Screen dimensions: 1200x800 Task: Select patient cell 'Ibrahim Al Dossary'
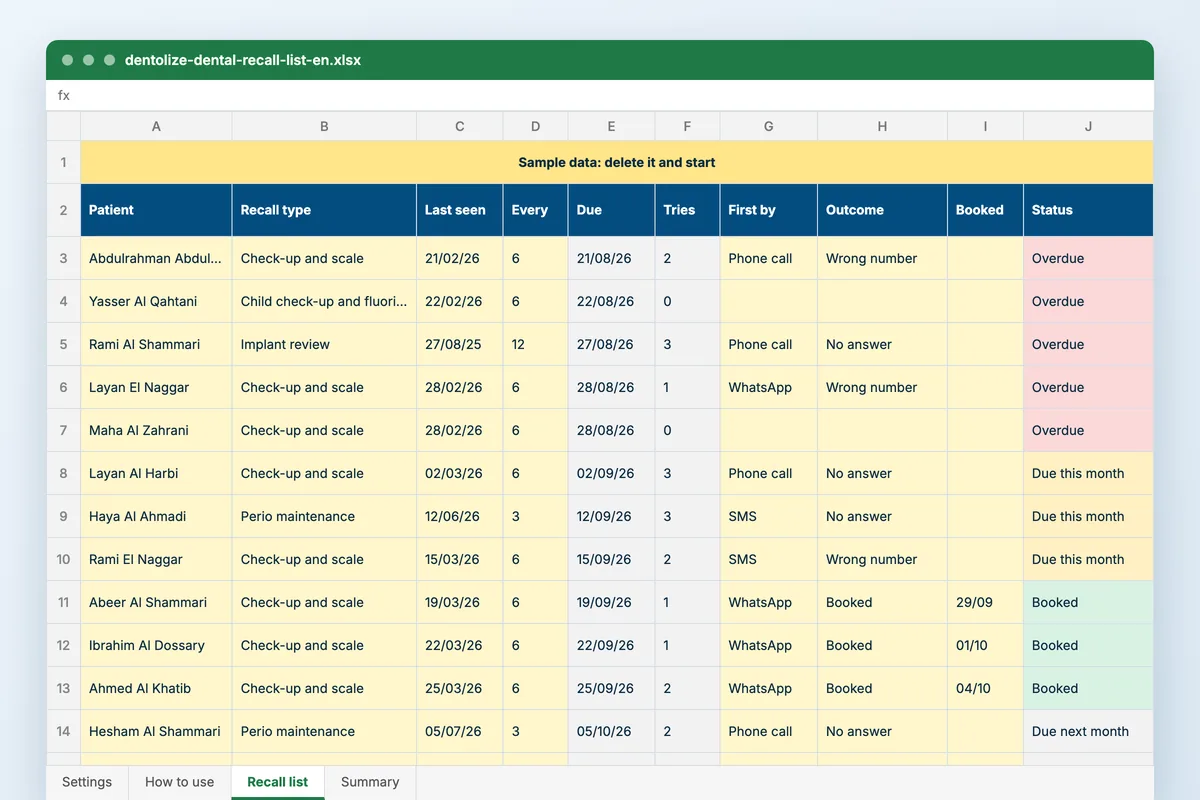[x=156, y=645]
